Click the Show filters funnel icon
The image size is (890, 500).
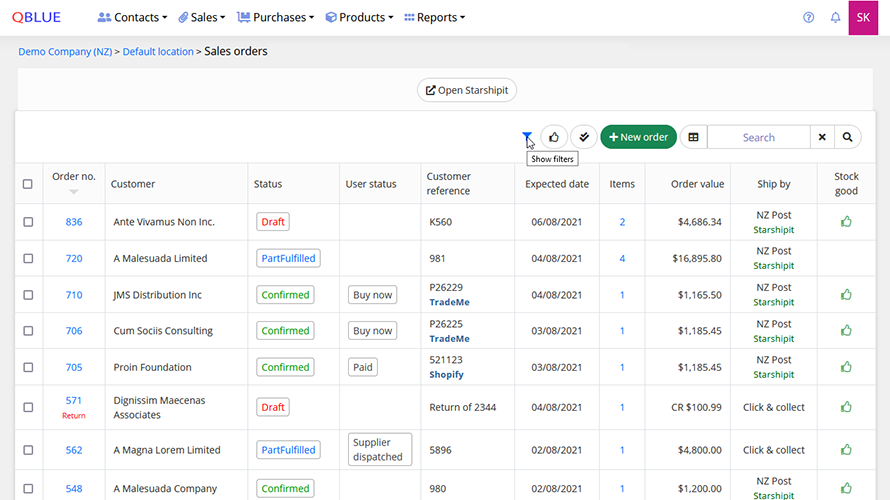point(527,137)
